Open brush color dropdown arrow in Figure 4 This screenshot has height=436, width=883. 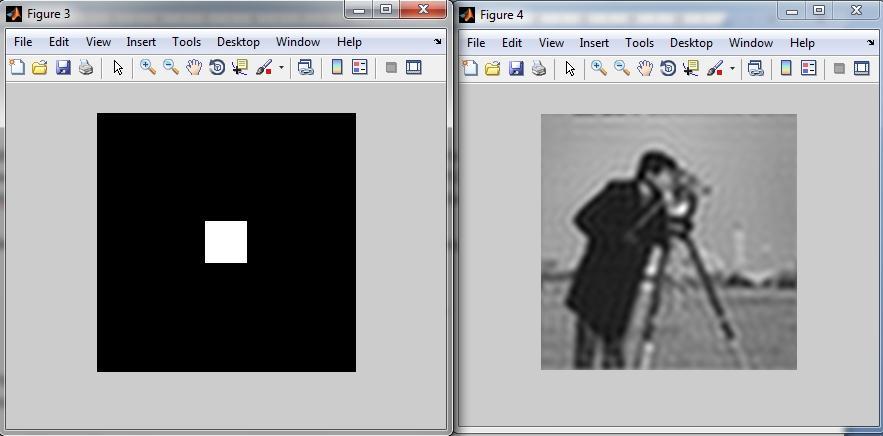tap(732, 69)
